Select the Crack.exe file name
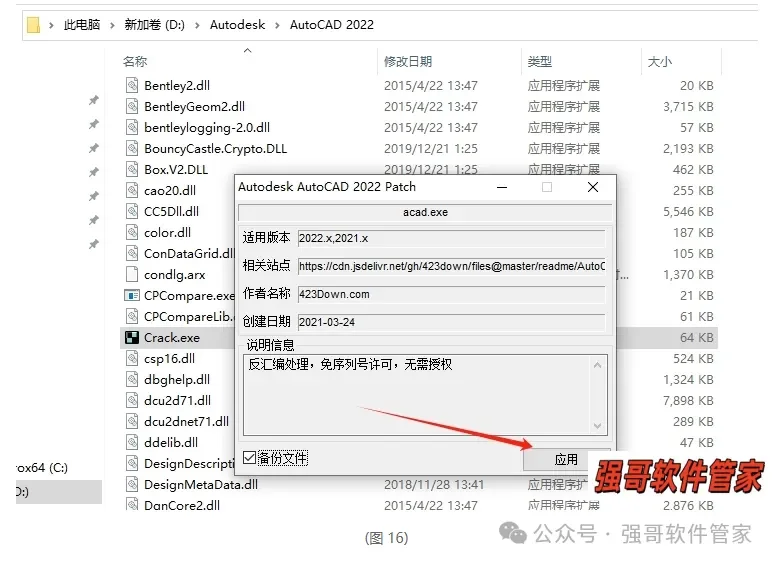This screenshot has height=564, width=776. tap(172, 337)
